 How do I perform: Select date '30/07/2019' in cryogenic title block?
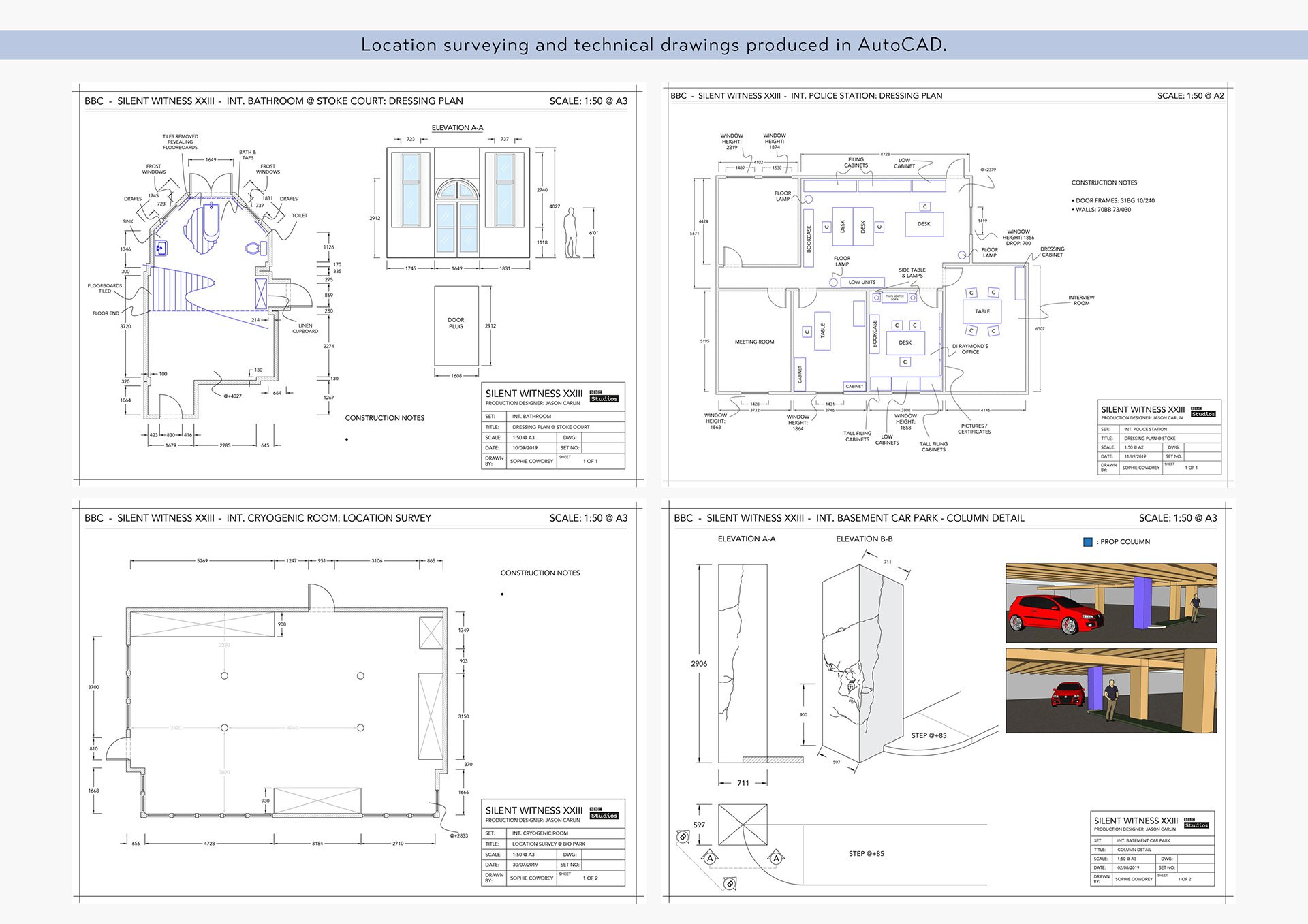coord(525,865)
